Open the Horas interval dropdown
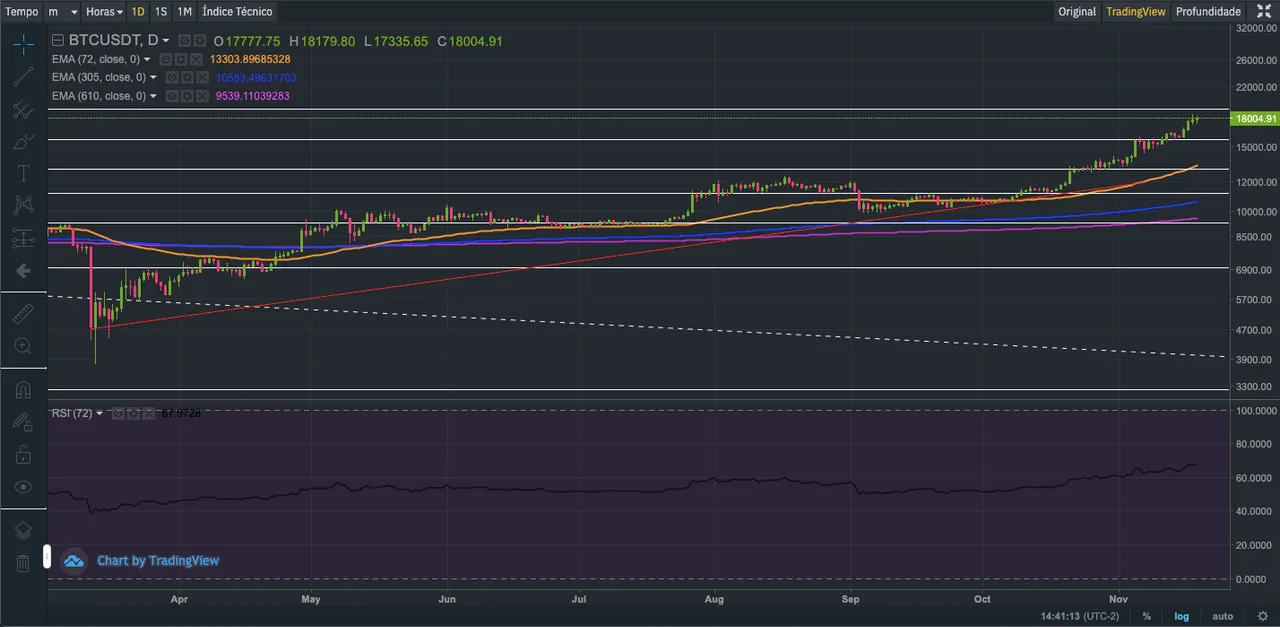This screenshot has width=1280, height=627. pyautogui.click(x=104, y=12)
